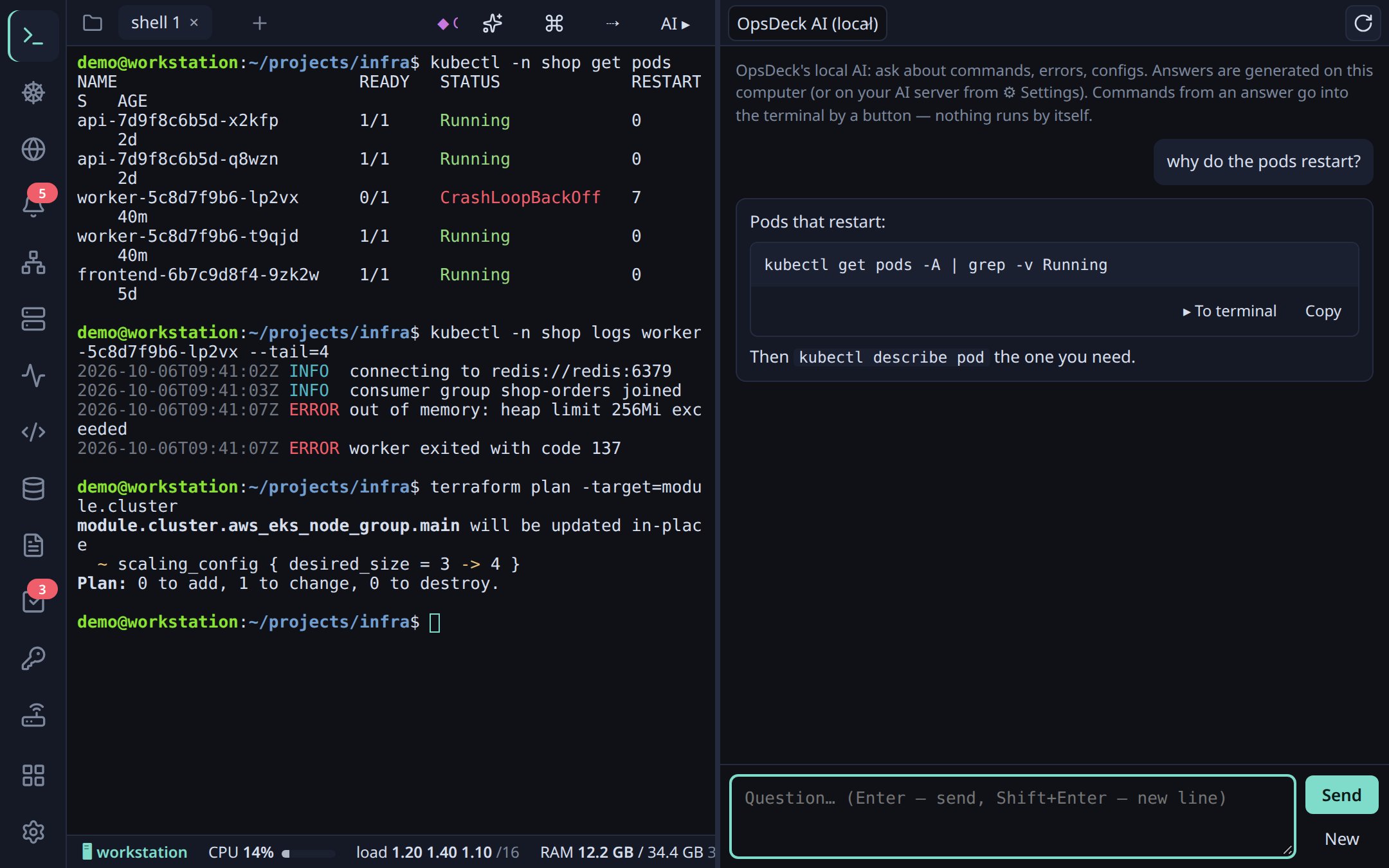Click pod name worker-5c8d7f9b6-t9qjd

[x=188, y=236]
